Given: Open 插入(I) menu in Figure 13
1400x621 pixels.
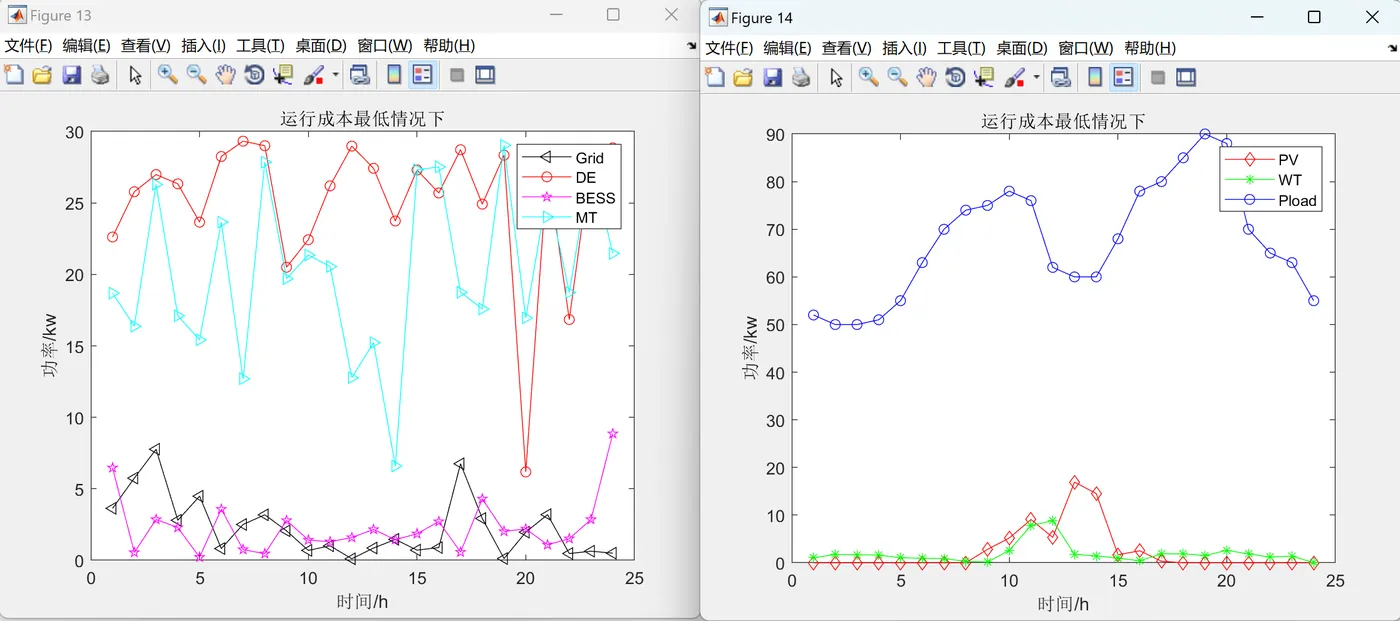Looking at the screenshot, I should click(203, 46).
